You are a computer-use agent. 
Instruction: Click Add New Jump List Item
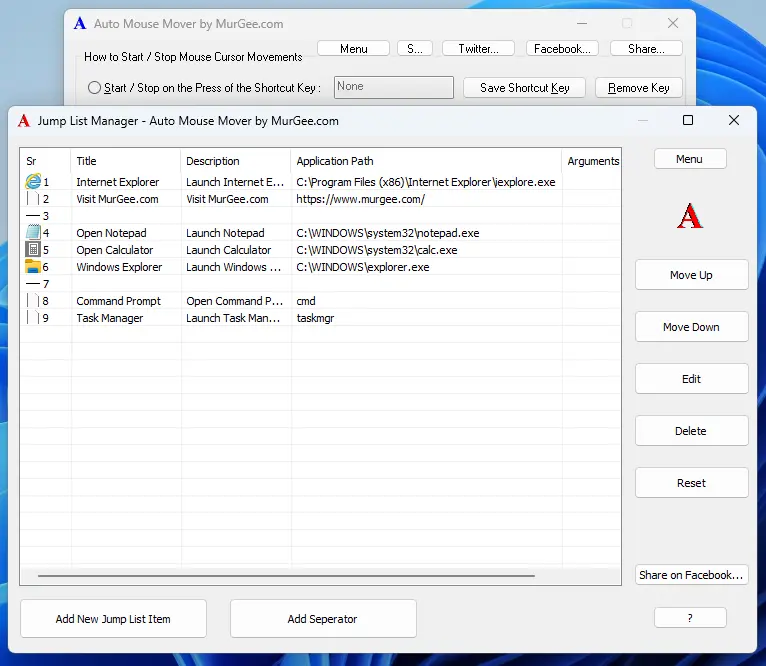(x=113, y=619)
